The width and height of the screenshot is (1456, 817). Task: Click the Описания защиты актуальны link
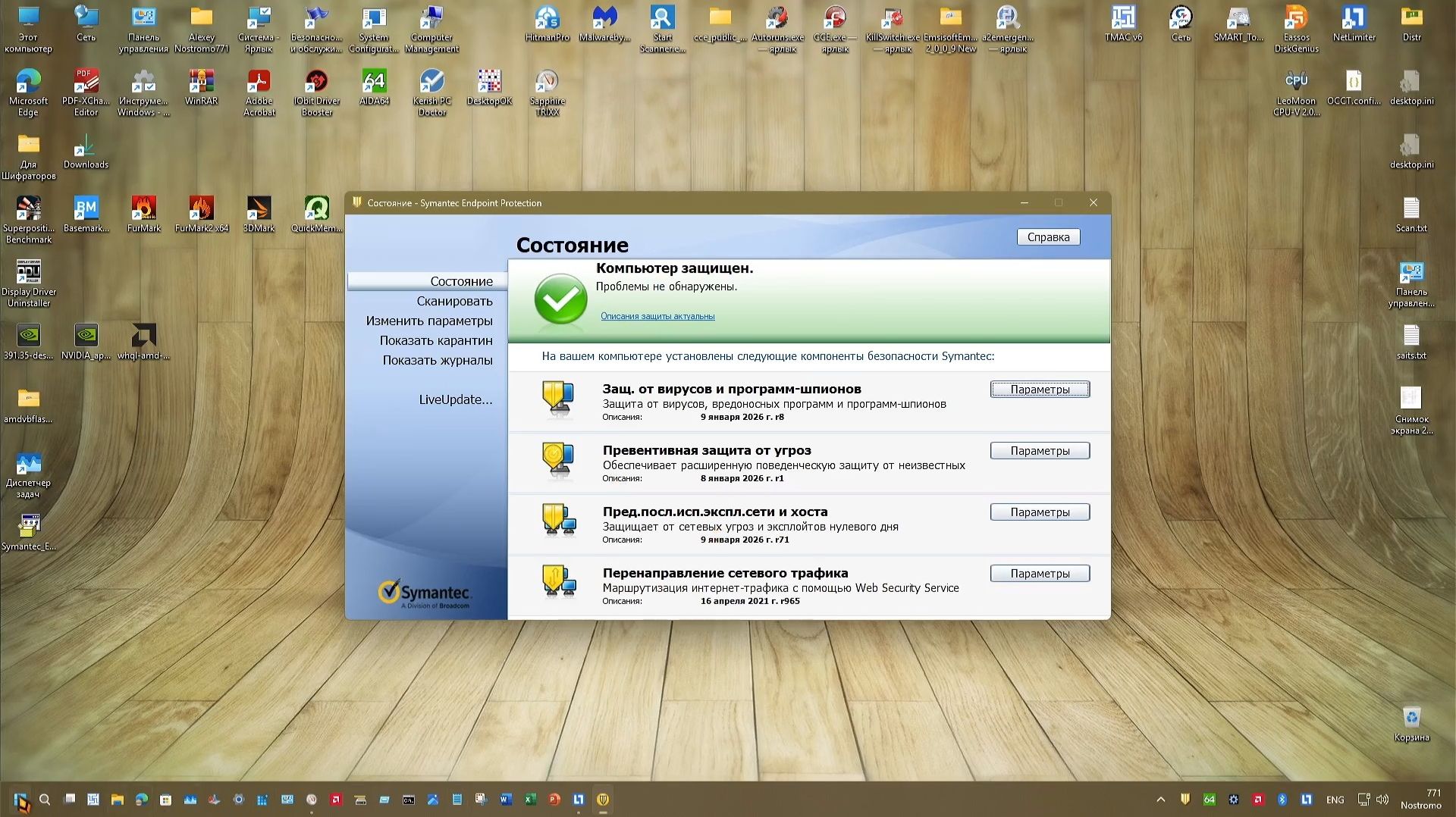click(x=655, y=317)
